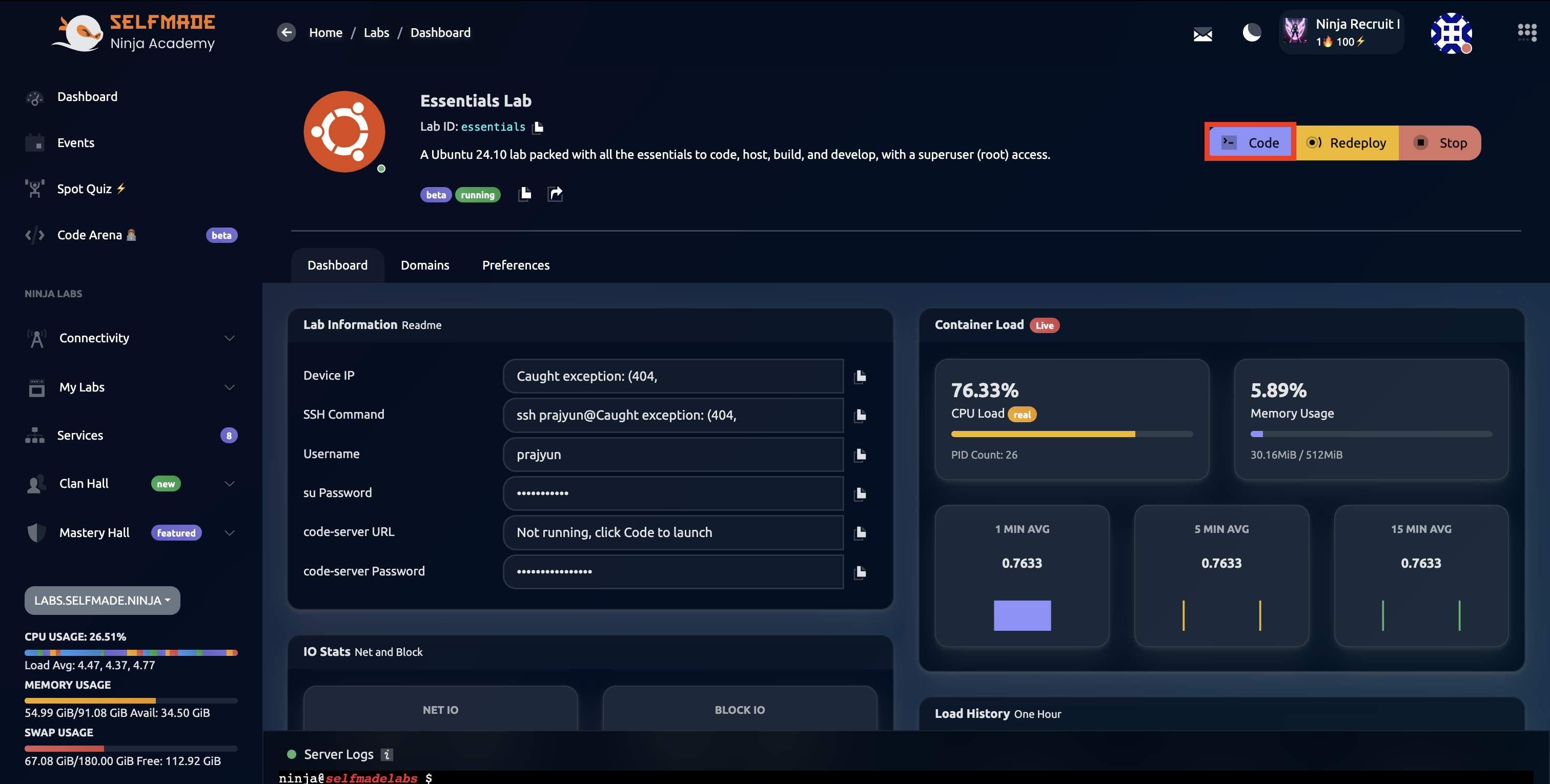Click the 5 MIN AVG card
1550x784 pixels.
pos(1221,576)
